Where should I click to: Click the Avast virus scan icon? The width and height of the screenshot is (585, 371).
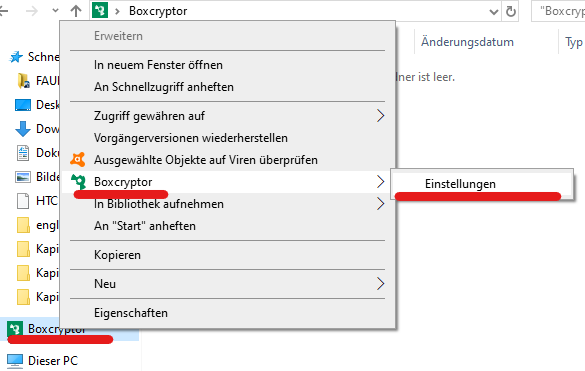point(78,160)
